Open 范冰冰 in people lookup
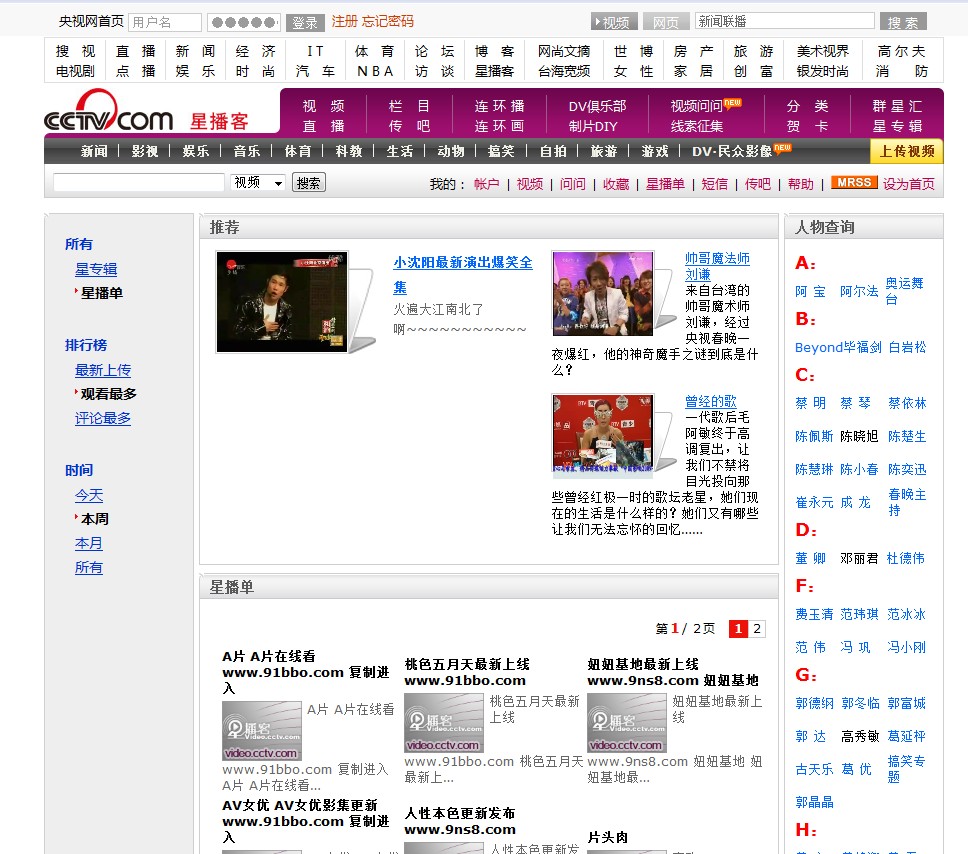Image resolution: width=968 pixels, height=854 pixels. tap(906, 614)
